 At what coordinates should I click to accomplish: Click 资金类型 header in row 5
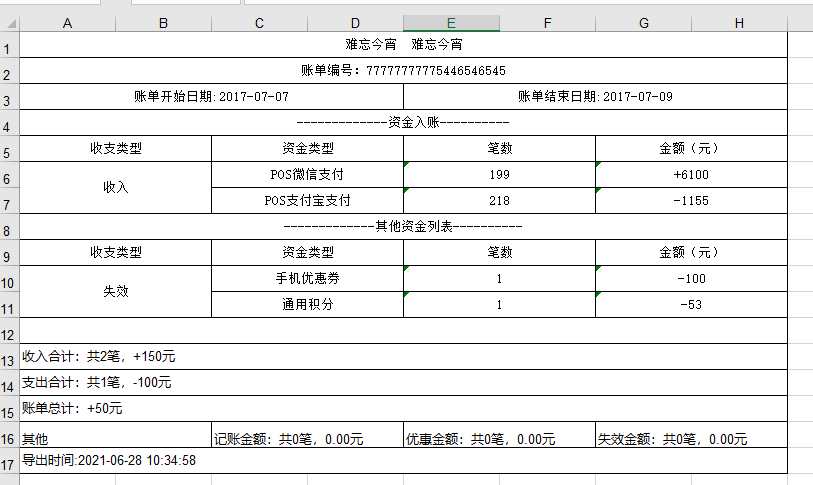pos(307,148)
